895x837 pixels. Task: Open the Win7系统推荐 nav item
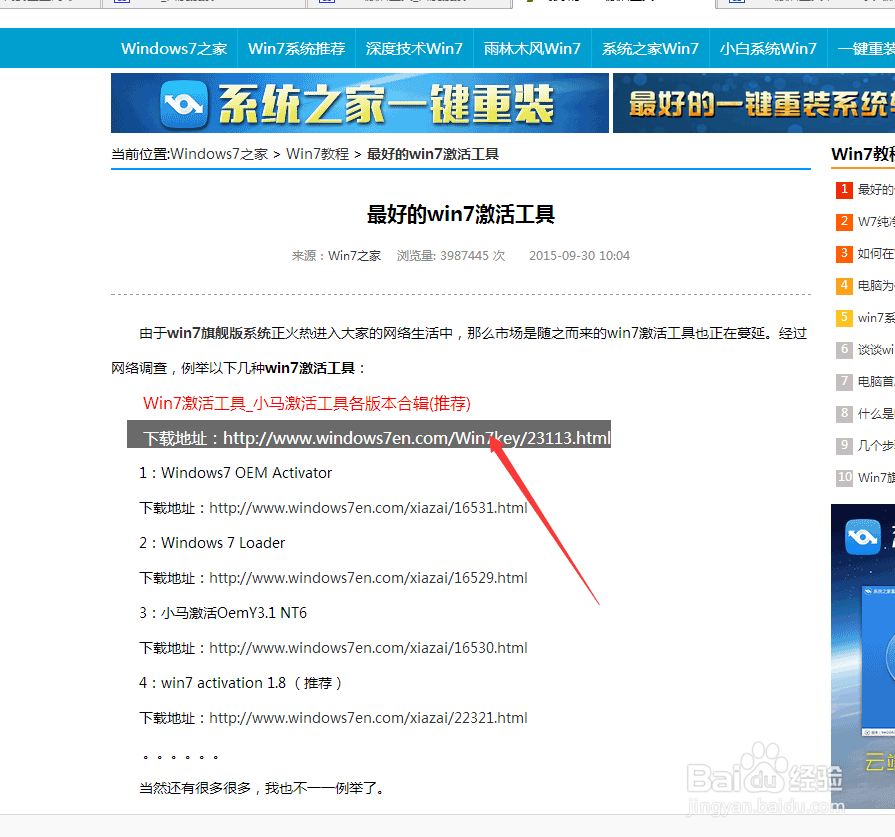tap(296, 49)
